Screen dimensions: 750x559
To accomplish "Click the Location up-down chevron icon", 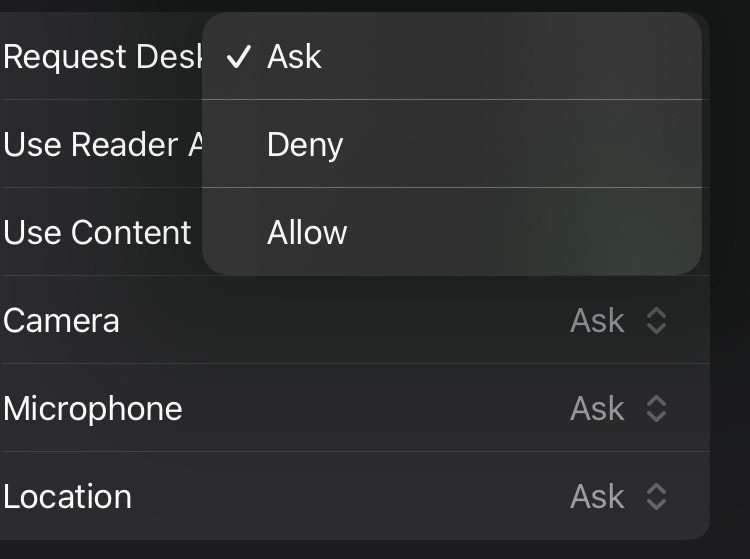I will point(656,497).
